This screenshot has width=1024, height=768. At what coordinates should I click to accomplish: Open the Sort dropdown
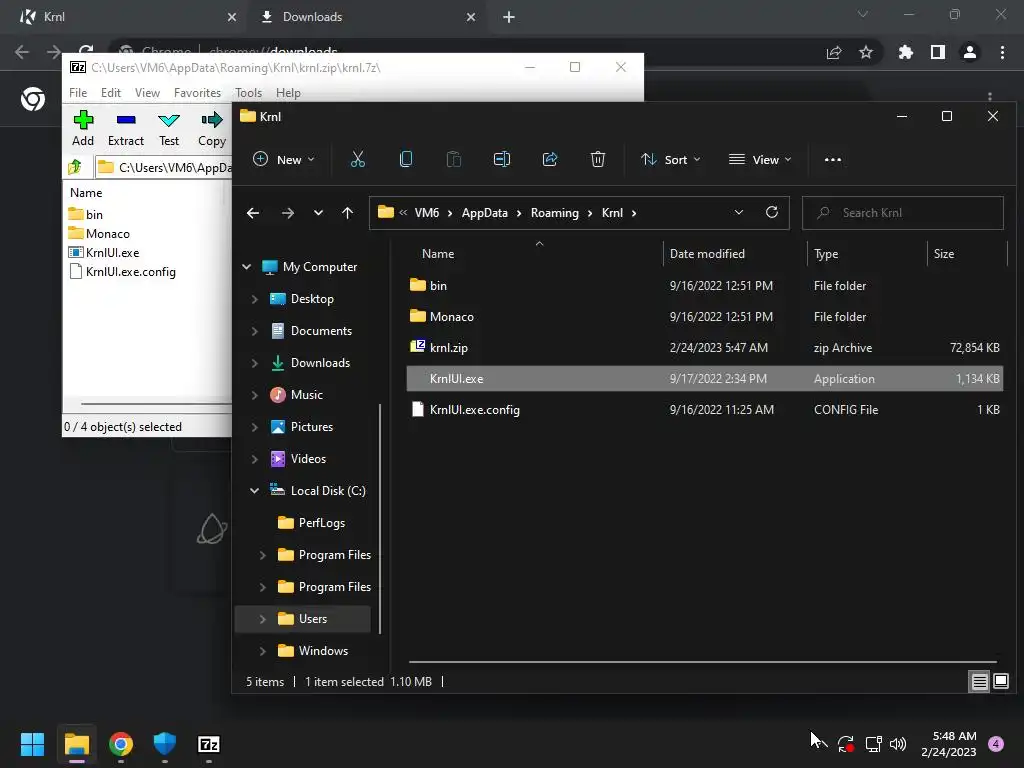tap(671, 159)
